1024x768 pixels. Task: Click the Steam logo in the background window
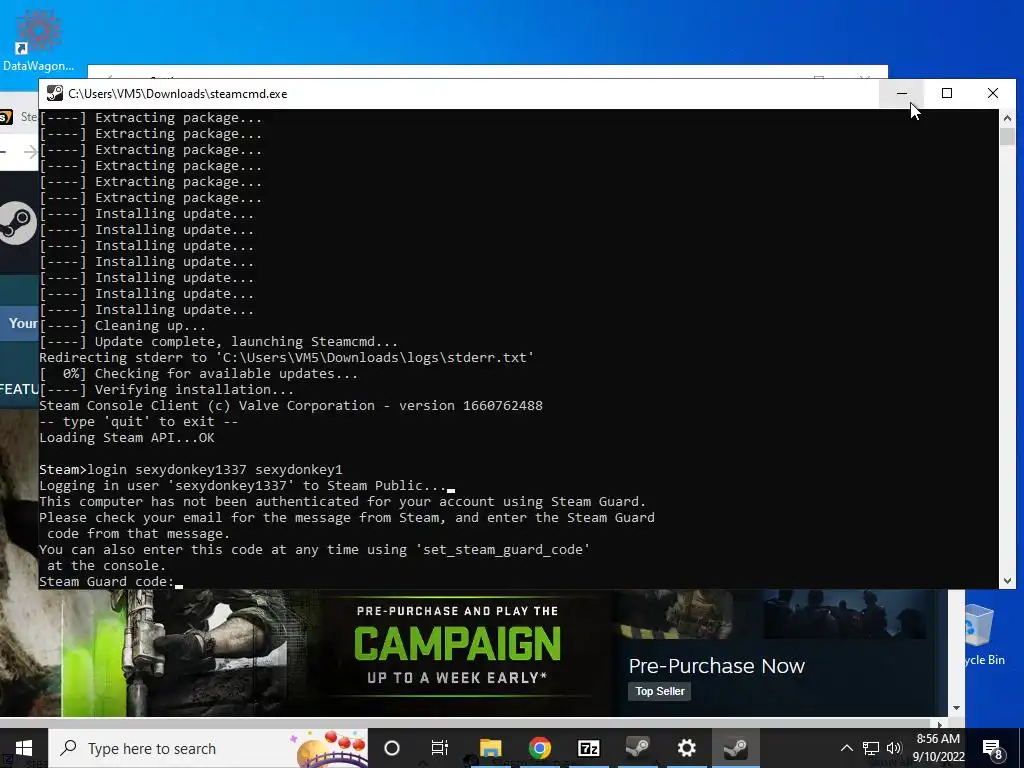[16, 223]
